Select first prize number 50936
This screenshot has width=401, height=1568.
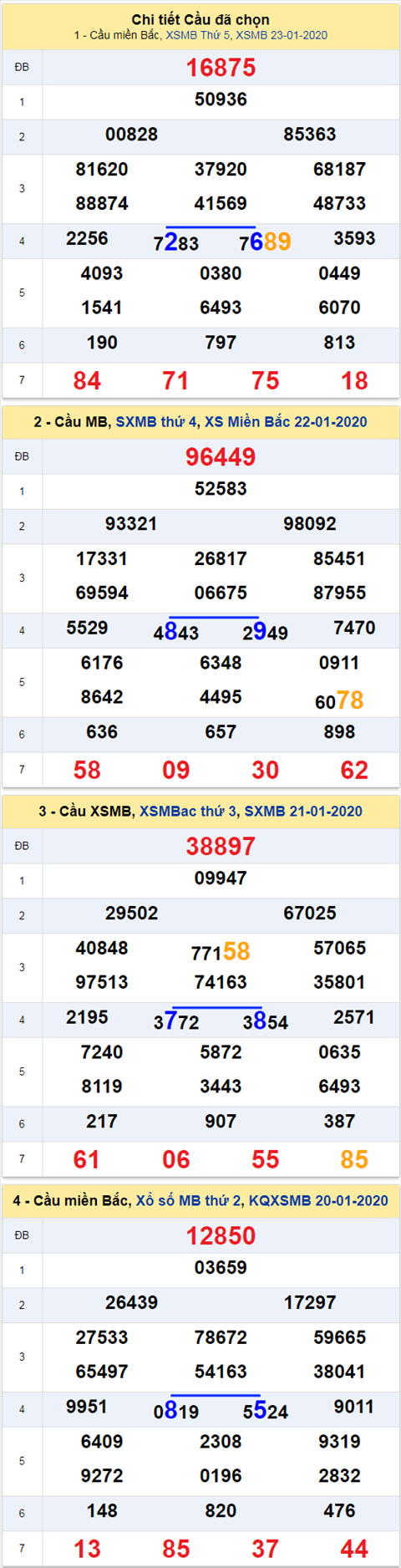click(x=221, y=99)
